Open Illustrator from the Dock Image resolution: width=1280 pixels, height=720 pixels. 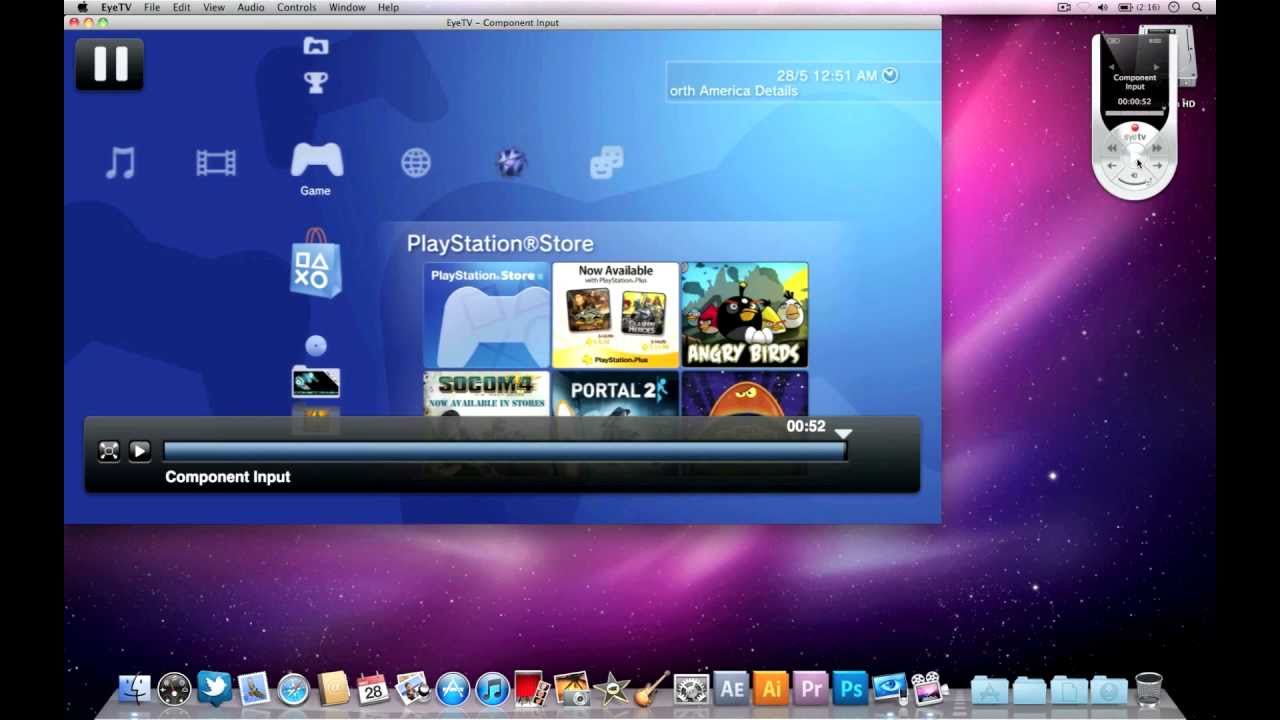(772, 688)
